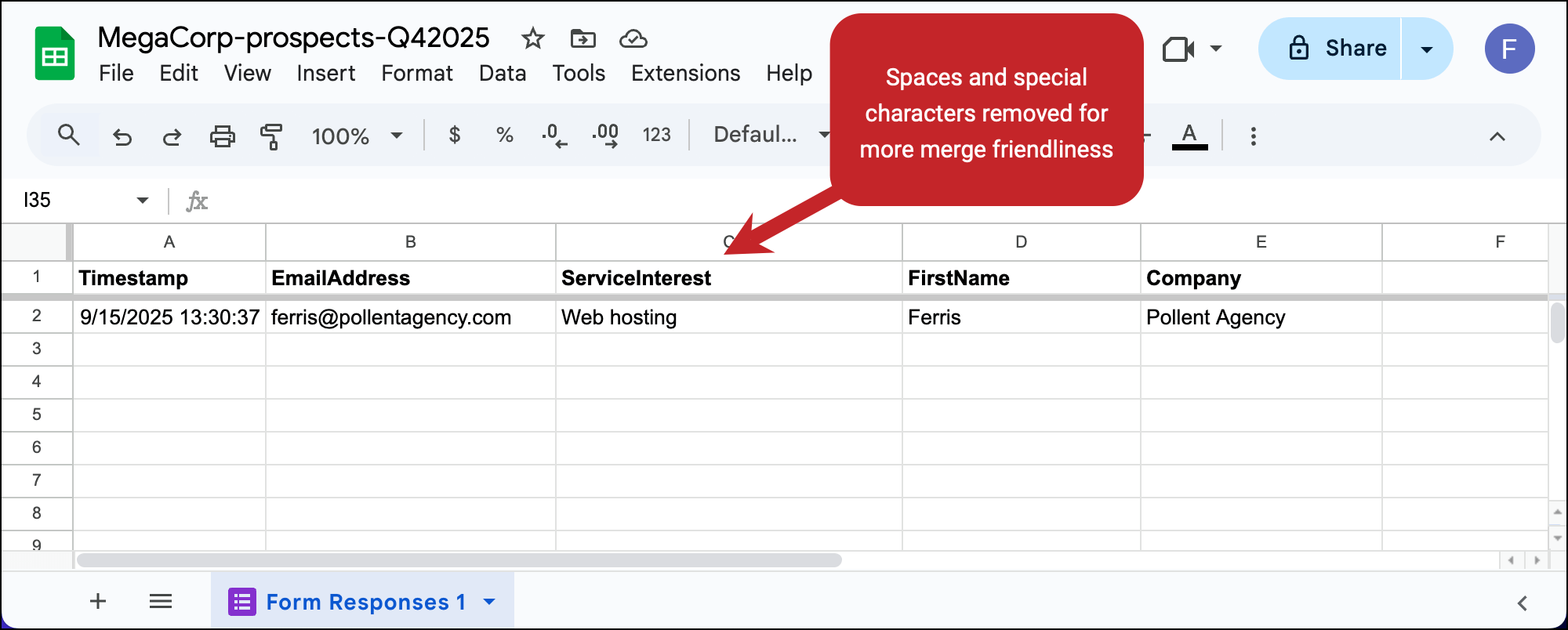
Task: Select column D header
Action: 1022,242
